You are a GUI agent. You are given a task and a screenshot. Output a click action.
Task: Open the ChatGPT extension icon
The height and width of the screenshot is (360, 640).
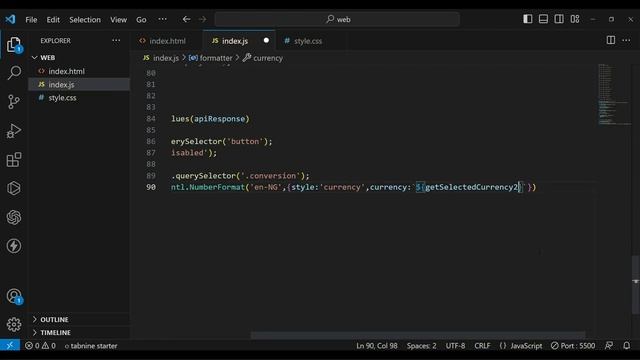[x=14, y=217]
